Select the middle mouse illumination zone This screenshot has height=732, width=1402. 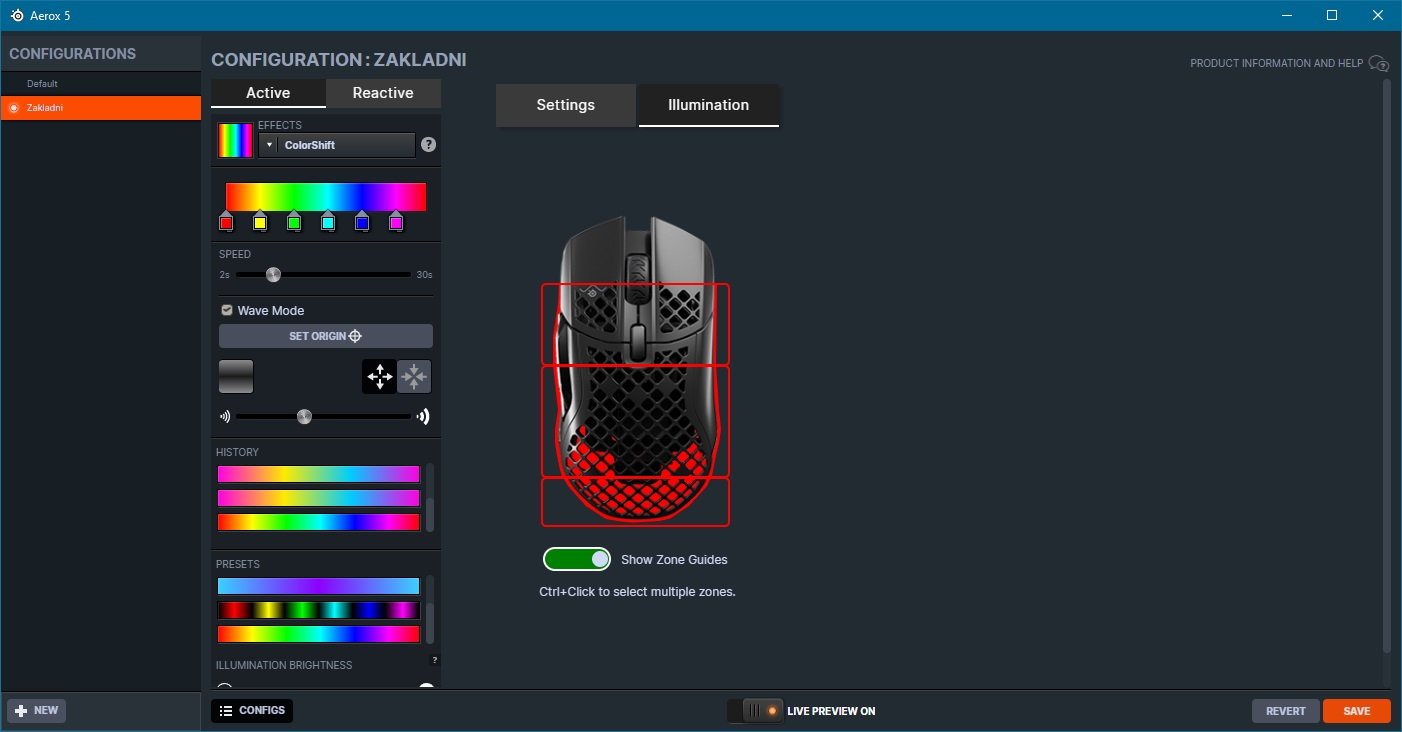(x=635, y=421)
